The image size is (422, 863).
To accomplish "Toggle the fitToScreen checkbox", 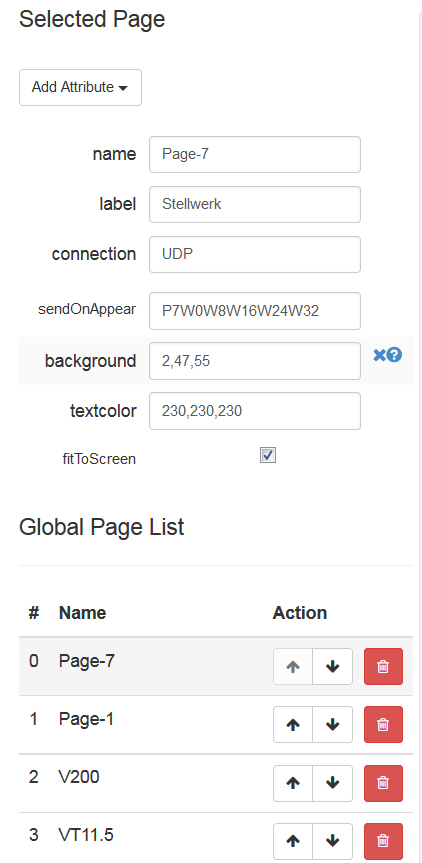I will tap(268, 456).
